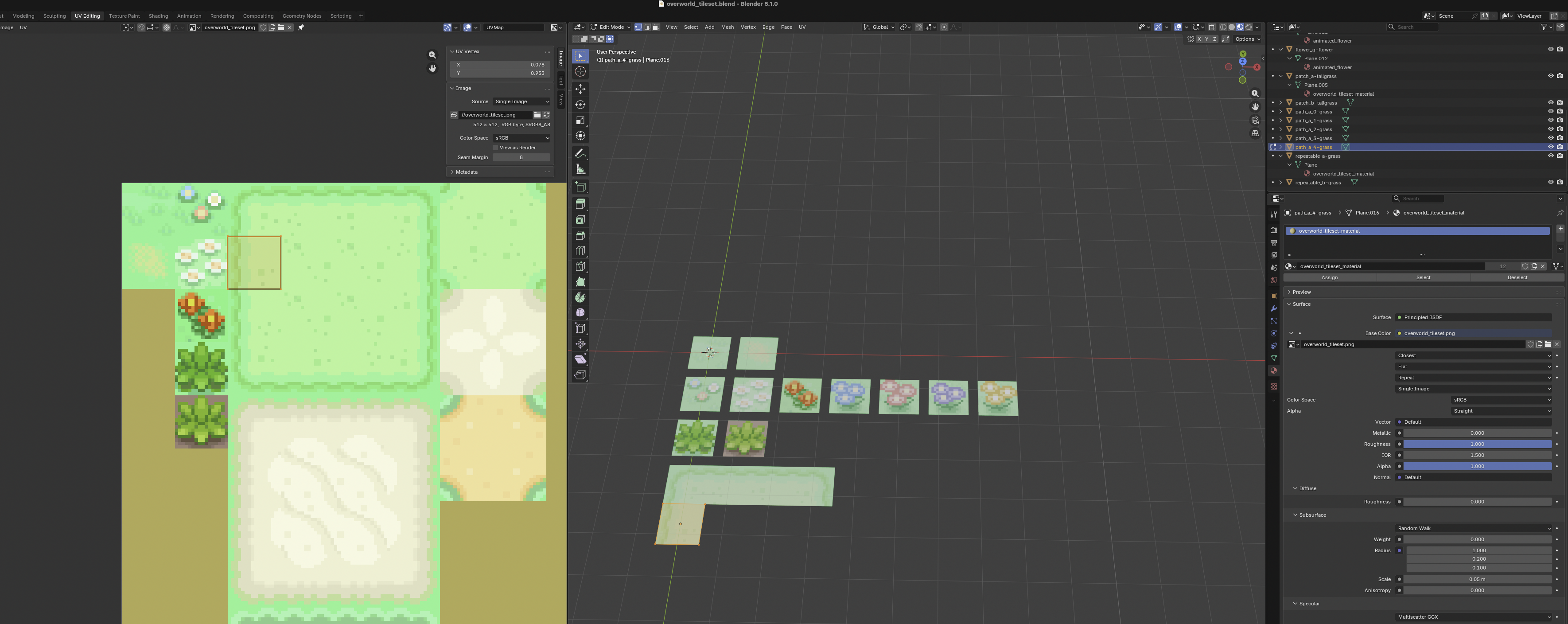Hide patch_a-tallgrass with its eye icon
The height and width of the screenshot is (624, 1568).
(x=1550, y=76)
